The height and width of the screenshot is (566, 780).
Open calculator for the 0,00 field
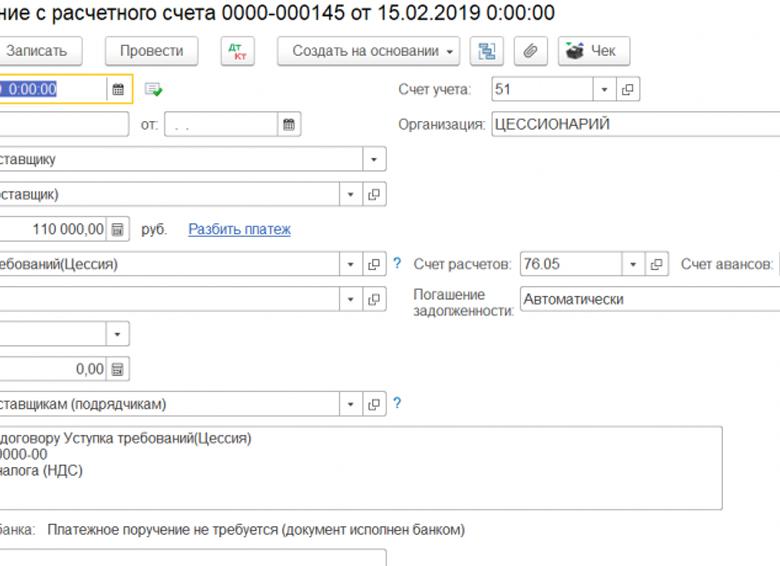coord(118,370)
